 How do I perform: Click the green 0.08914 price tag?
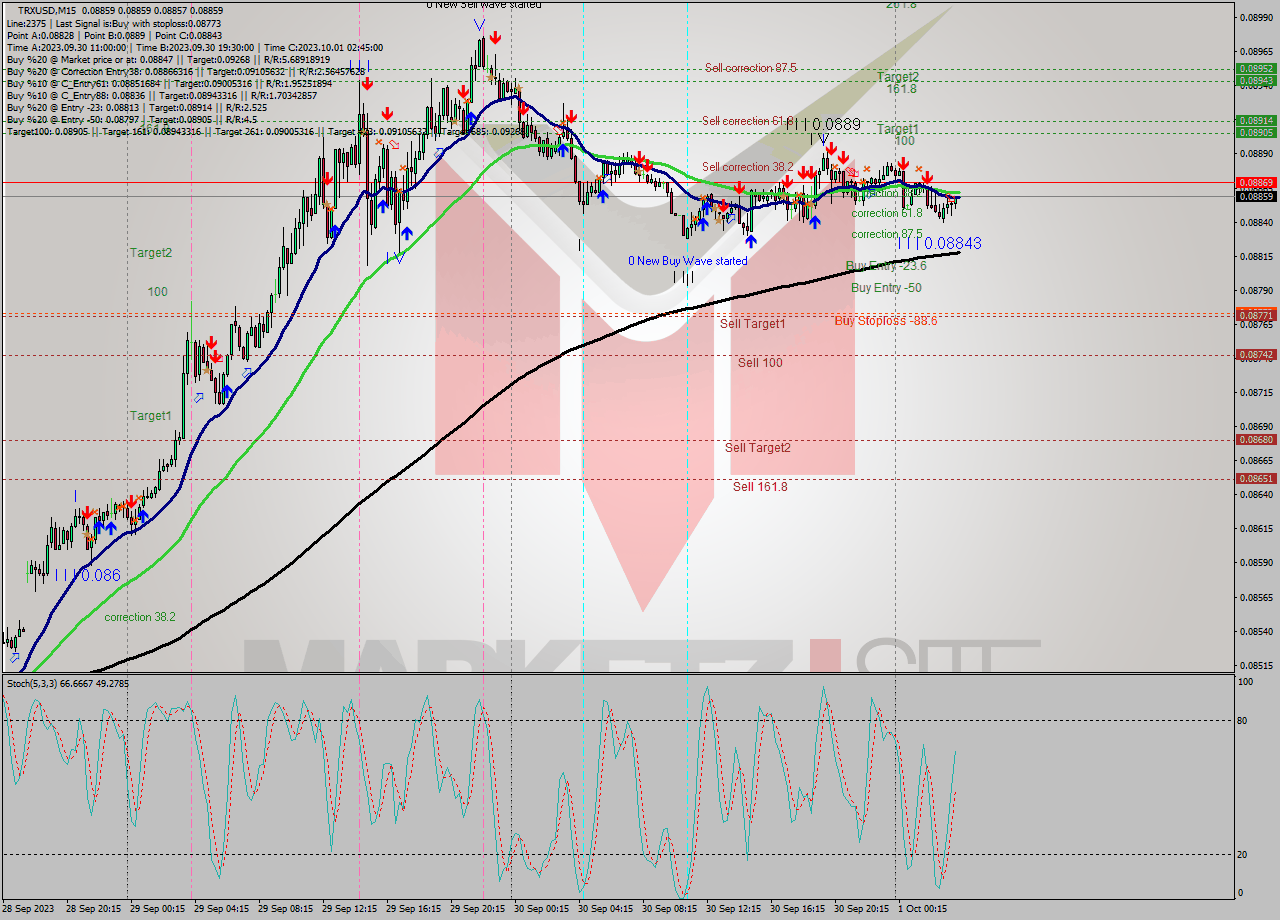(1256, 120)
